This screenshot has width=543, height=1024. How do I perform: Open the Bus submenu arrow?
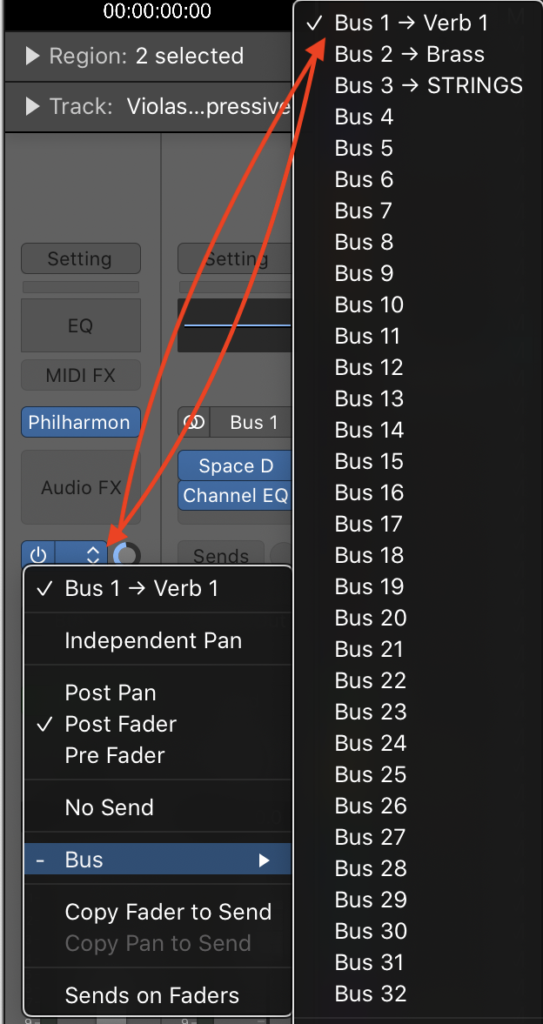point(264,860)
